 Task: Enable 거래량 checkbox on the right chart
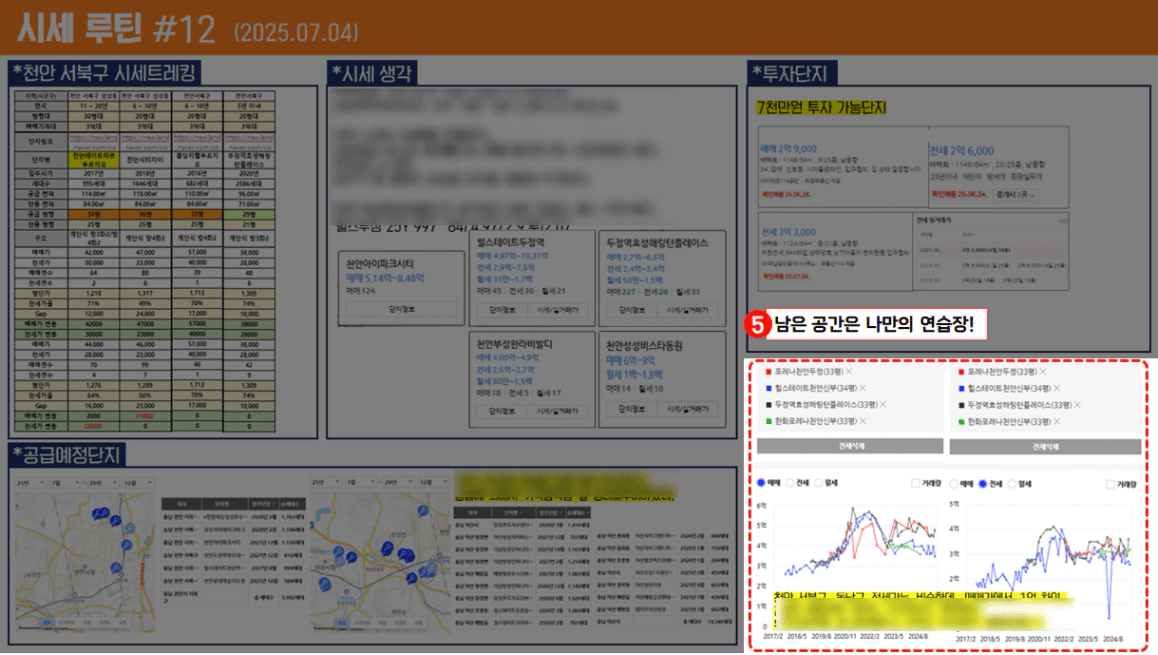1111,483
